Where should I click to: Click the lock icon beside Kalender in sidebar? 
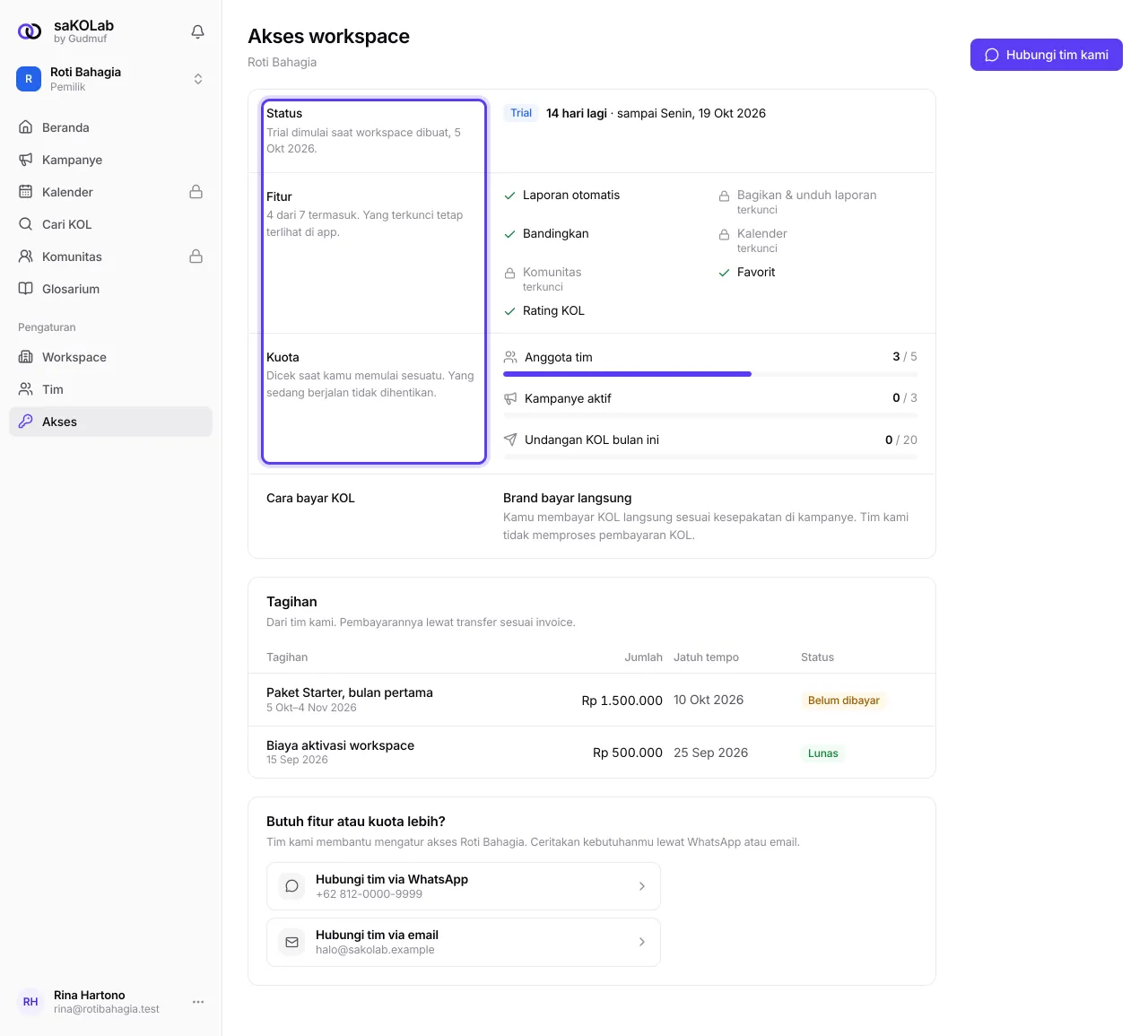(196, 192)
